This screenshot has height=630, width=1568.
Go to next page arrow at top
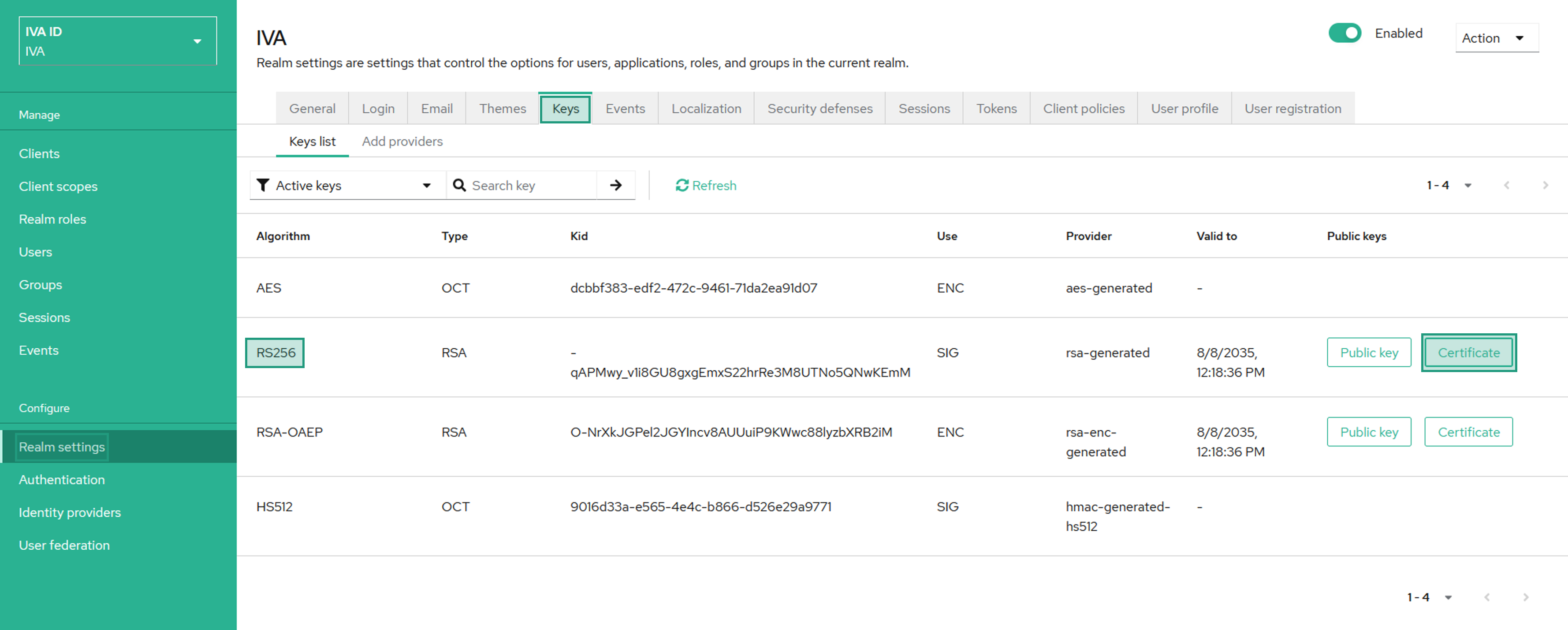coord(1545,185)
